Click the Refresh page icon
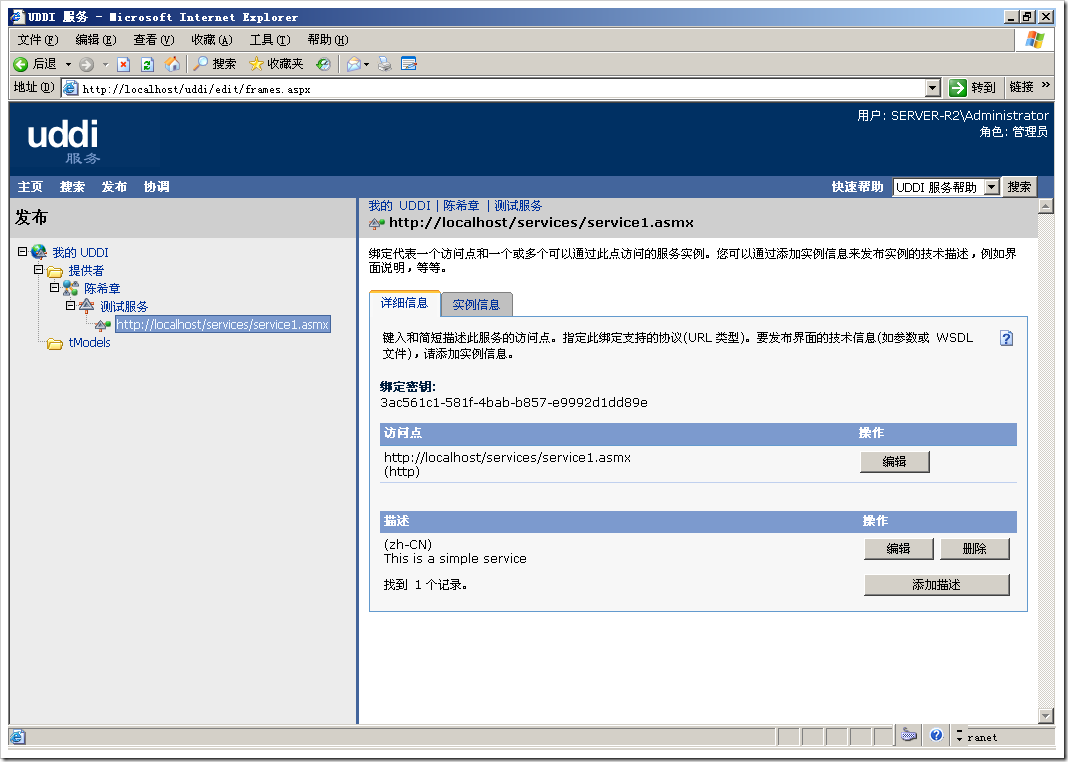 tap(147, 65)
